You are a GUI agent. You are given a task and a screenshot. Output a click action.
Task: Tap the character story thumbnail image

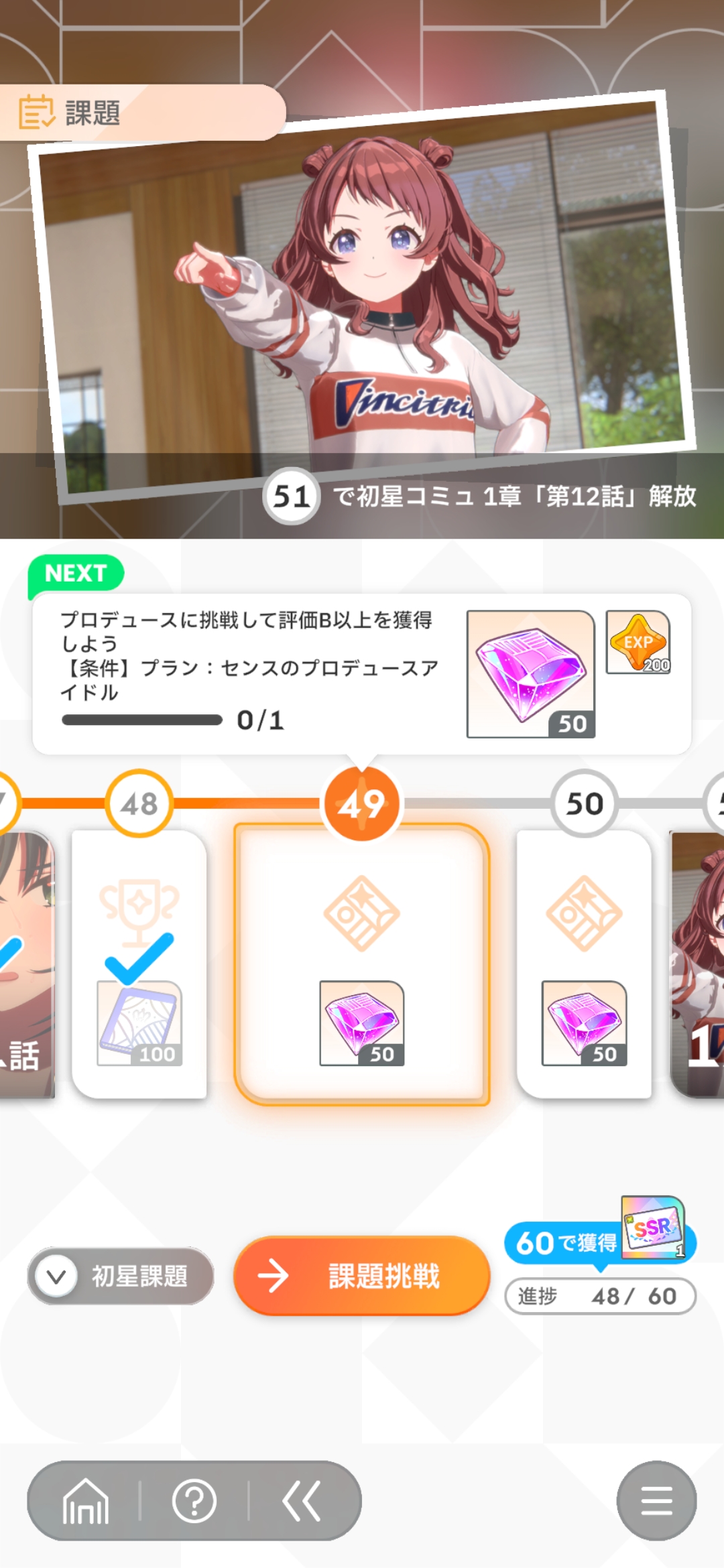(x=362, y=295)
